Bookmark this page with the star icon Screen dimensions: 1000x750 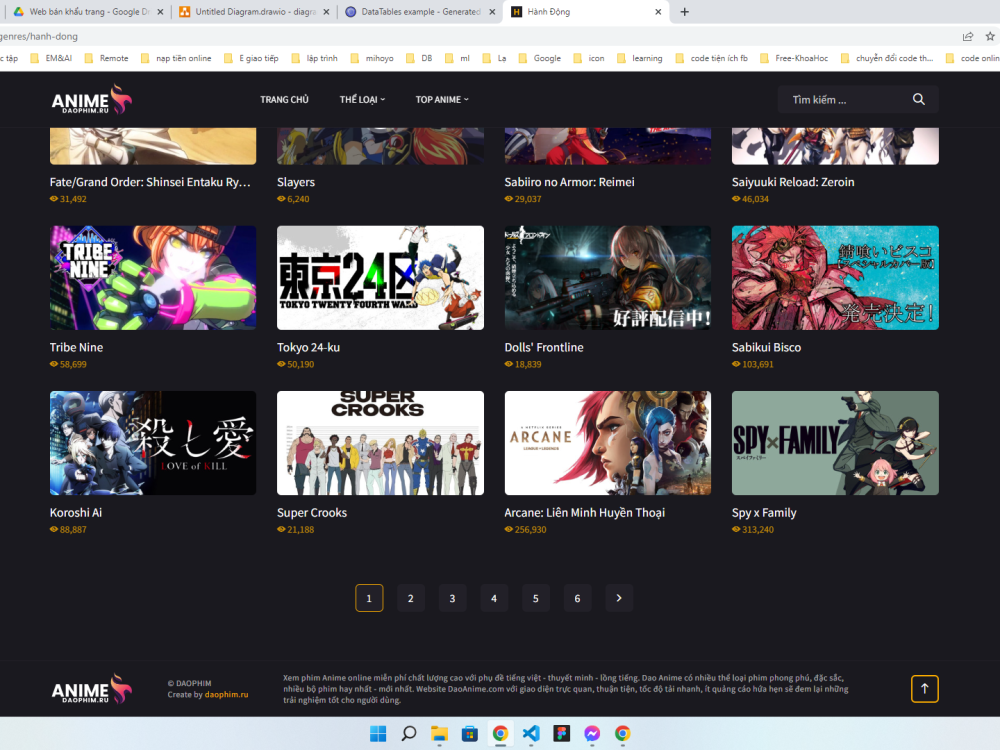coord(990,36)
